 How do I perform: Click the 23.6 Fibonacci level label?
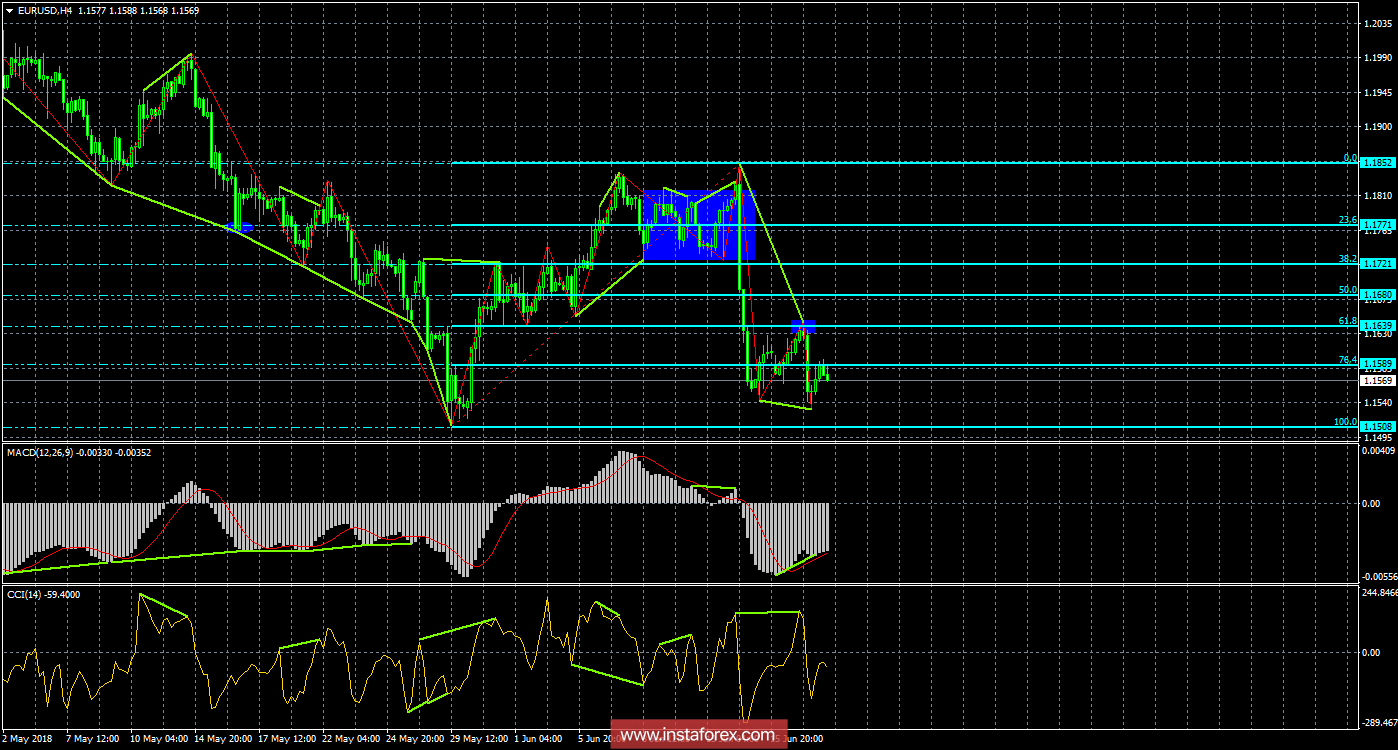(1347, 220)
